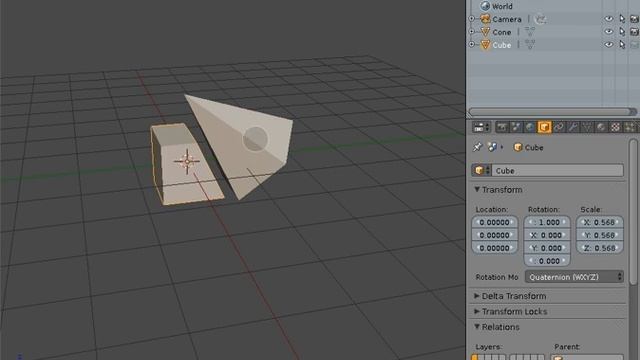Expand the Cube tree node
The width and height of the screenshot is (640, 360).
coord(472,44)
